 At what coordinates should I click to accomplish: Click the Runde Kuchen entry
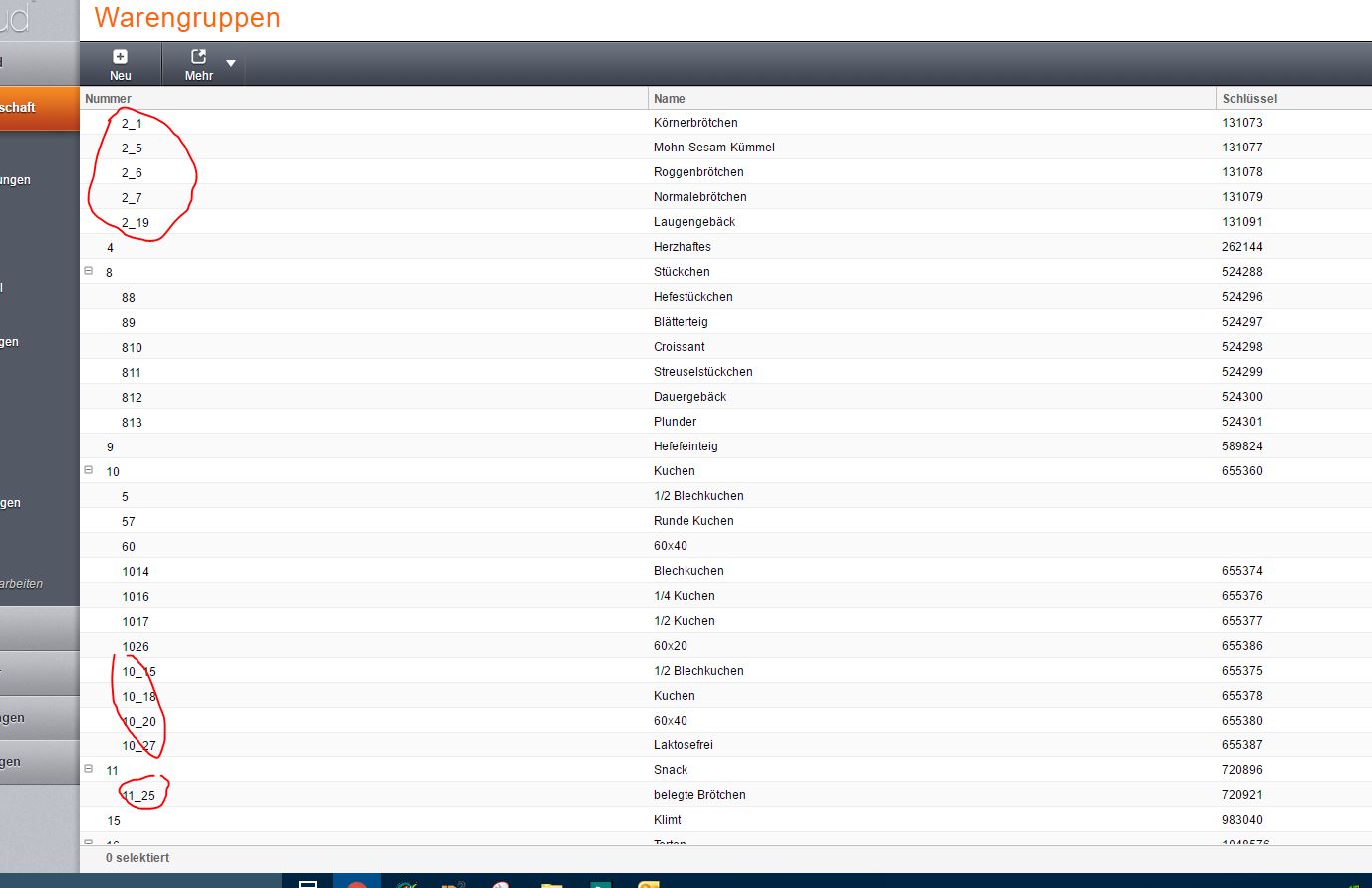click(693, 521)
